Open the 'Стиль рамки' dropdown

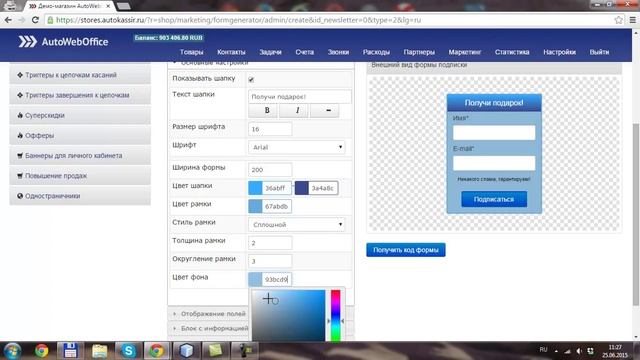pyautogui.click(x=297, y=224)
